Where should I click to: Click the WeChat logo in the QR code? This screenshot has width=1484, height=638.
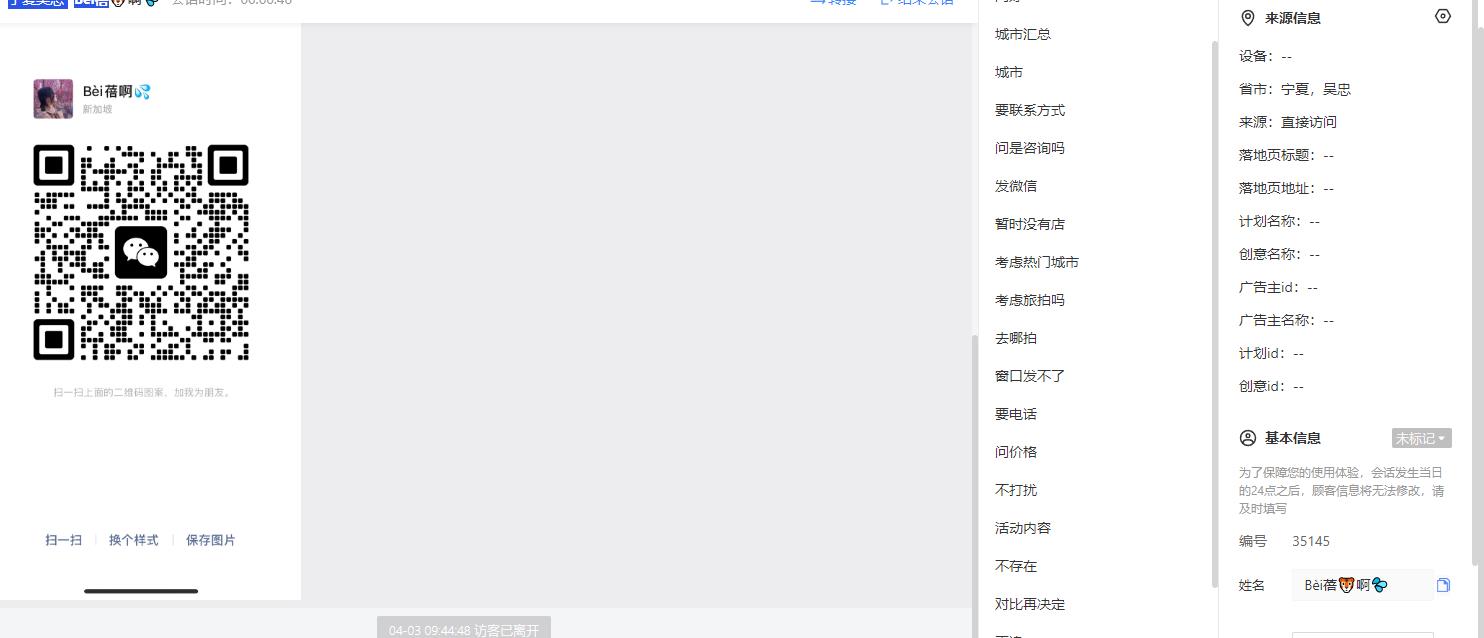(141, 252)
